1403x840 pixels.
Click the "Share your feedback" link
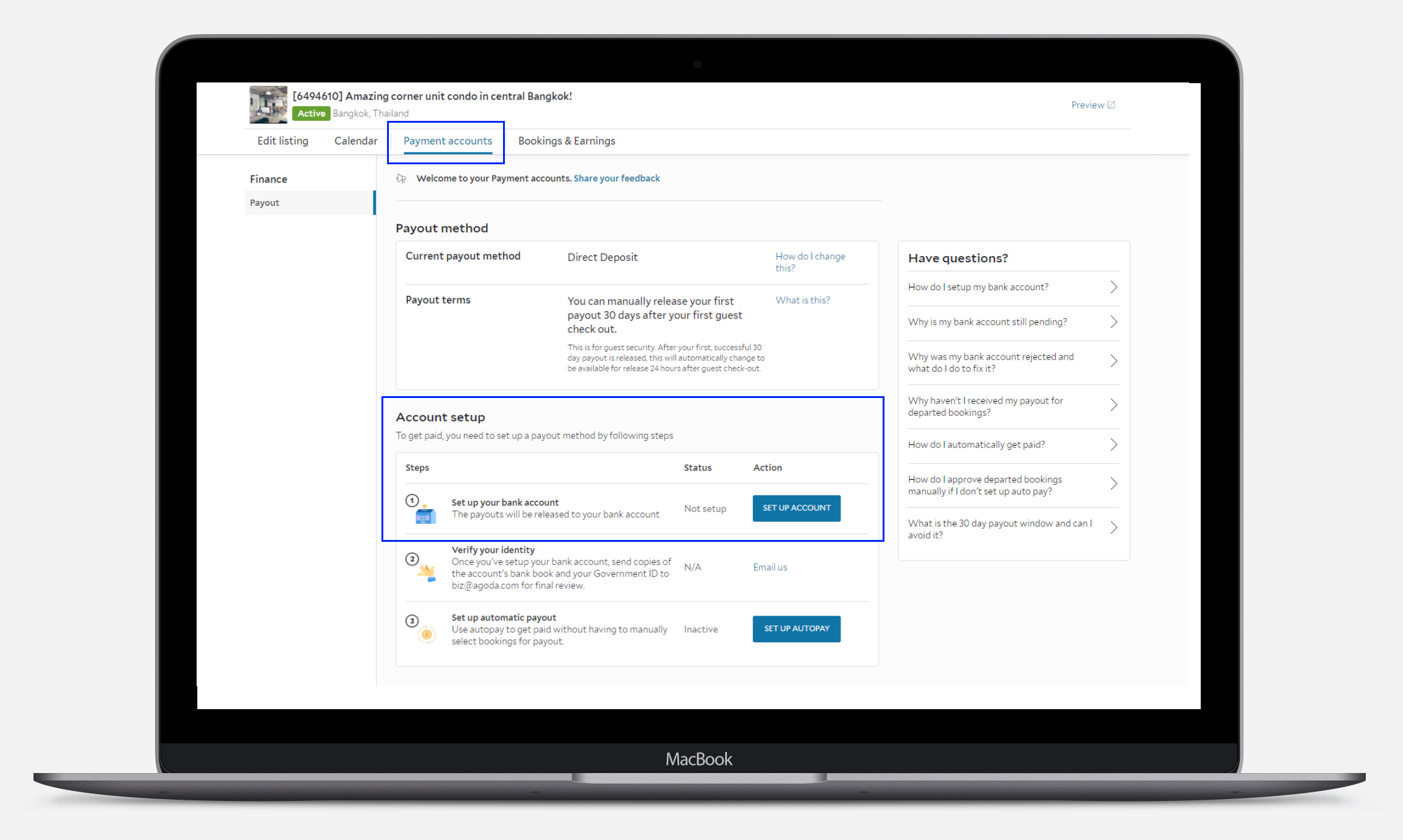pos(617,179)
